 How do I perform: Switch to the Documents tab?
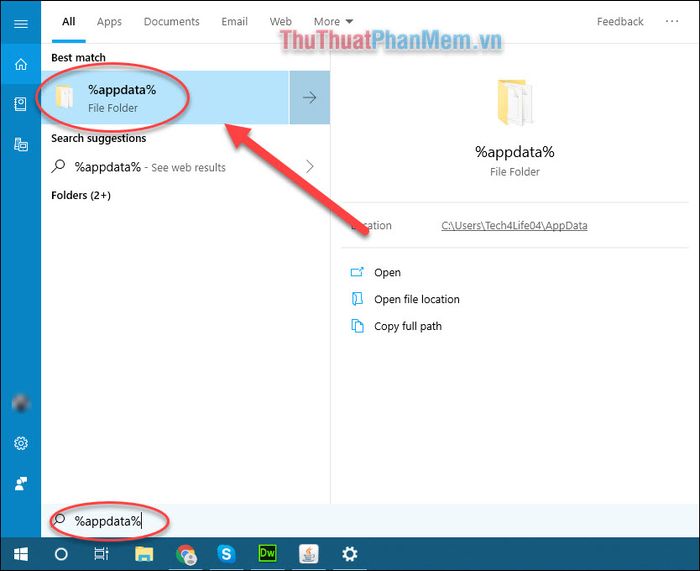pyautogui.click(x=171, y=21)
